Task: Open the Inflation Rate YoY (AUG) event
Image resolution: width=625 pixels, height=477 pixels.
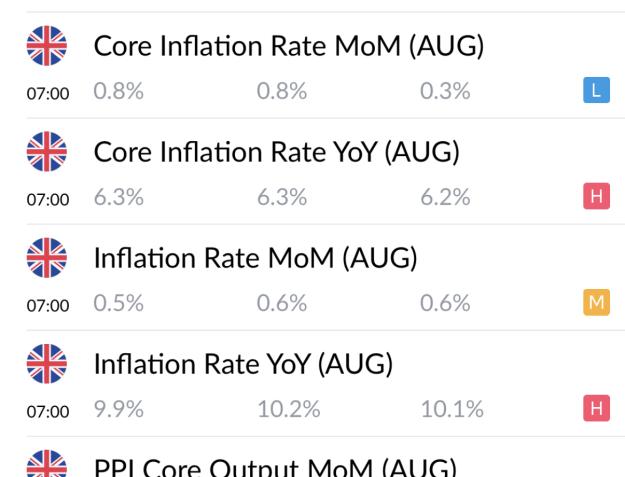Action: coord(243,364)
